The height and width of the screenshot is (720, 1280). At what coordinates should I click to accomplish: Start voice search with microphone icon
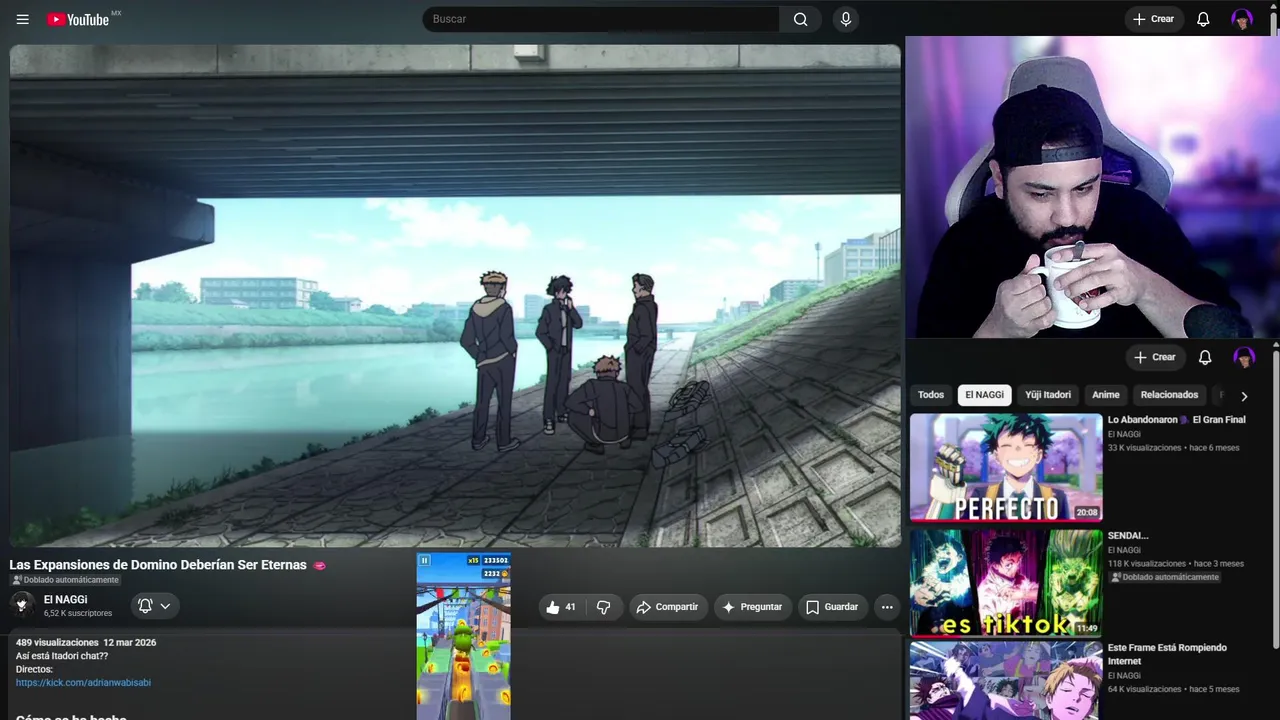846,19
